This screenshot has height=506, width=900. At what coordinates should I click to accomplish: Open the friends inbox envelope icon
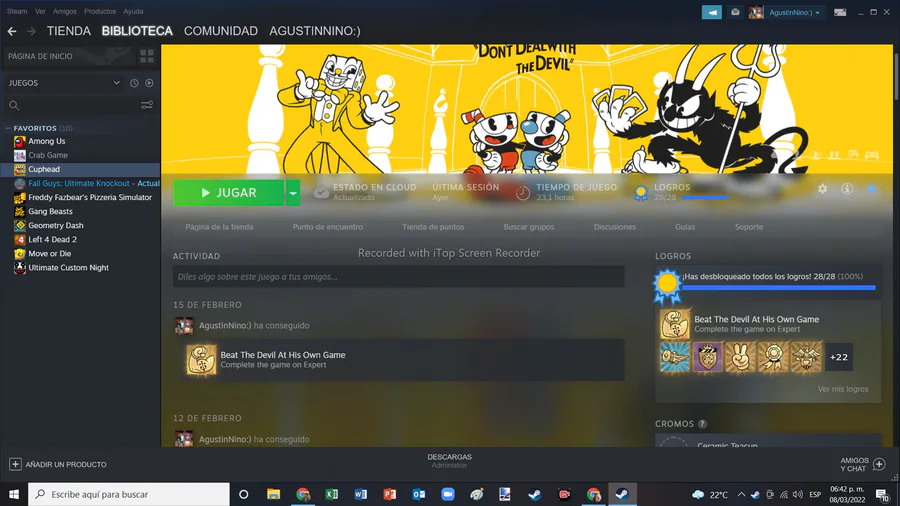[x=735, y=12]
